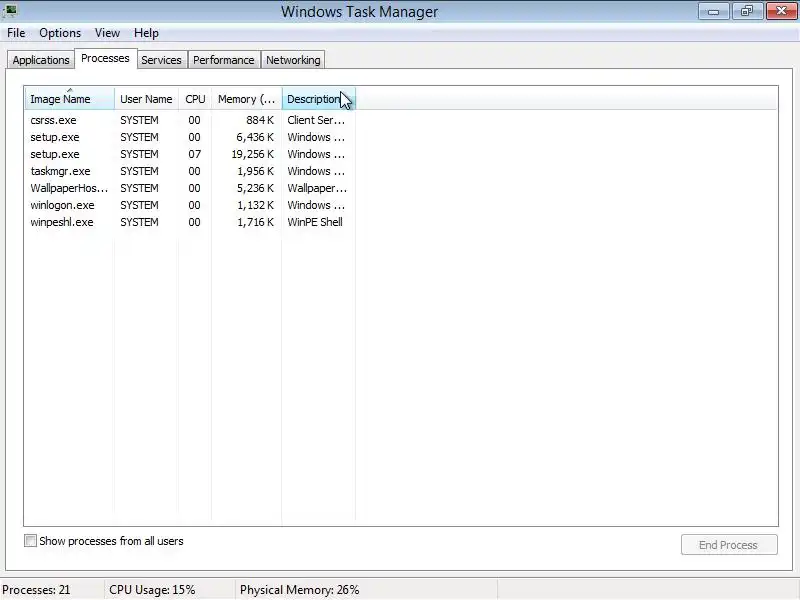
Task: Open the View menu
Action: click(107, 33)
